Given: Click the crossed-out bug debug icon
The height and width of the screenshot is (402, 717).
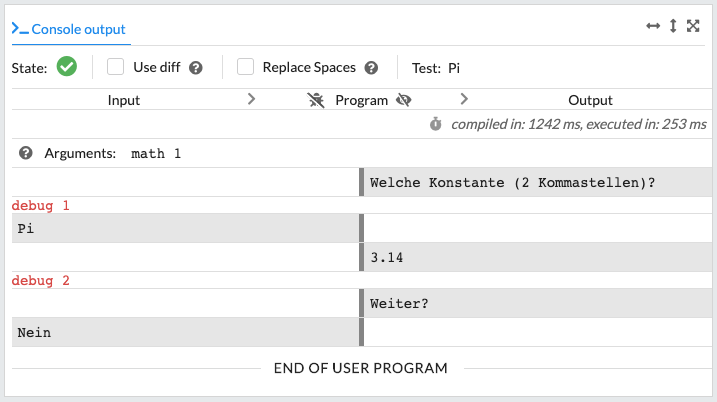Looking at the screenshot, I should 317,100.
